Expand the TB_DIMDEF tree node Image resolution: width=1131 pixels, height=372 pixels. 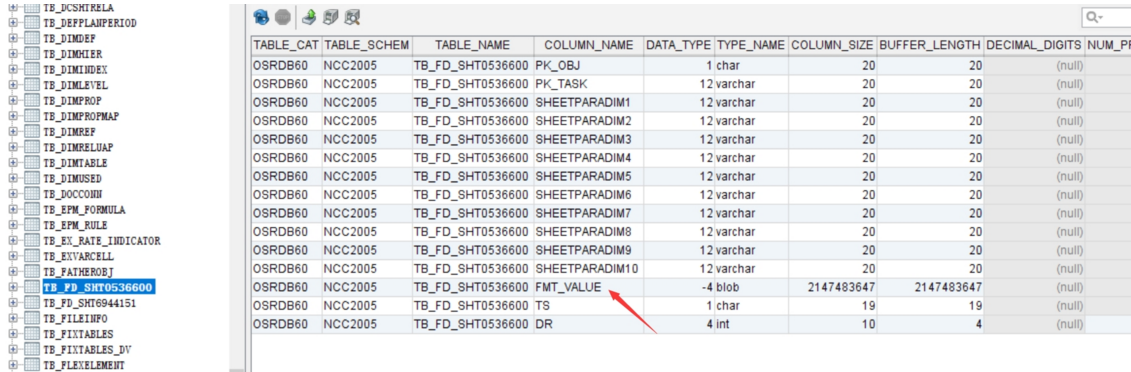point(12,38)
